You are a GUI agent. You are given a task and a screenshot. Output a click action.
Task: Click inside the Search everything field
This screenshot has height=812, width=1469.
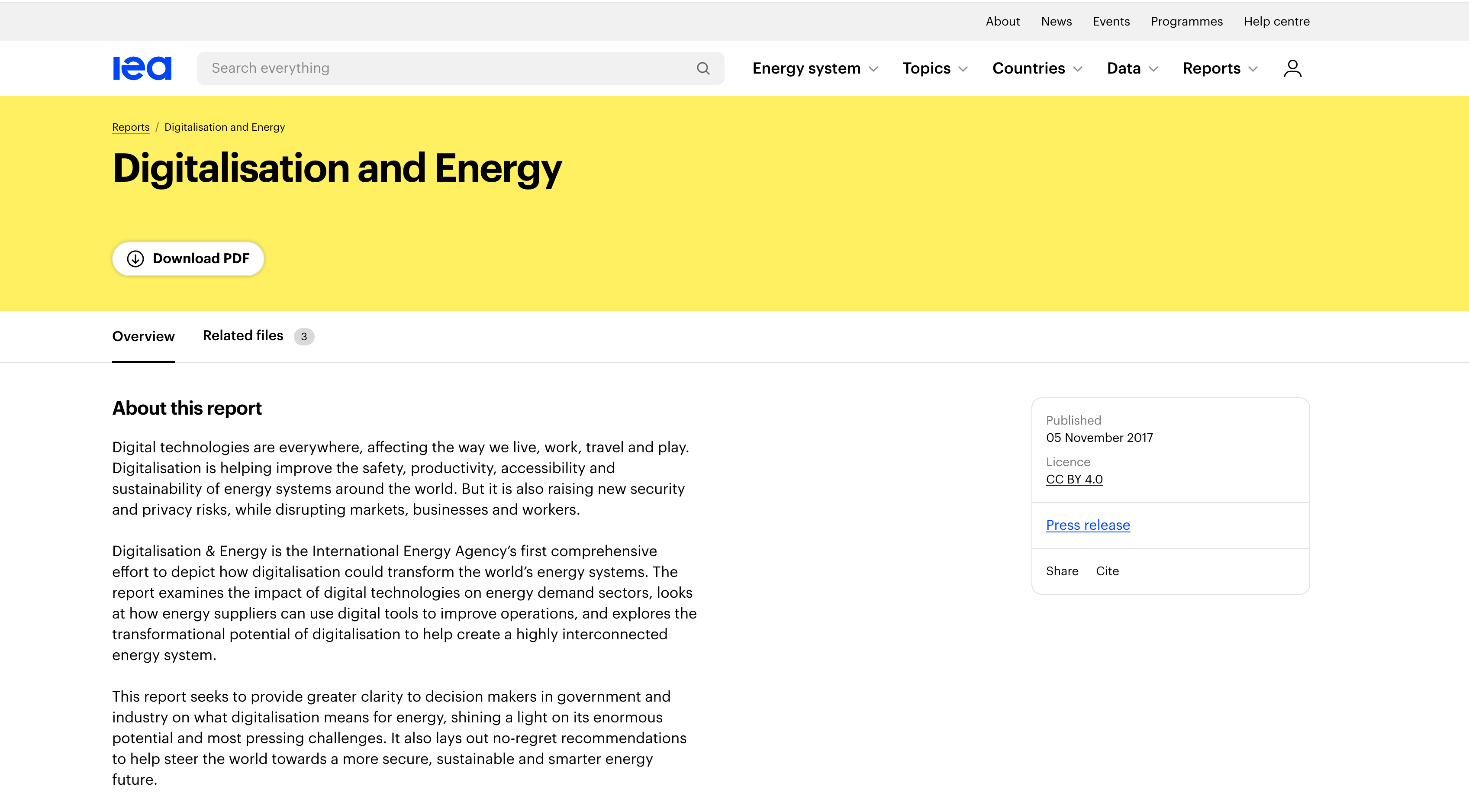(x=460, y=68)
